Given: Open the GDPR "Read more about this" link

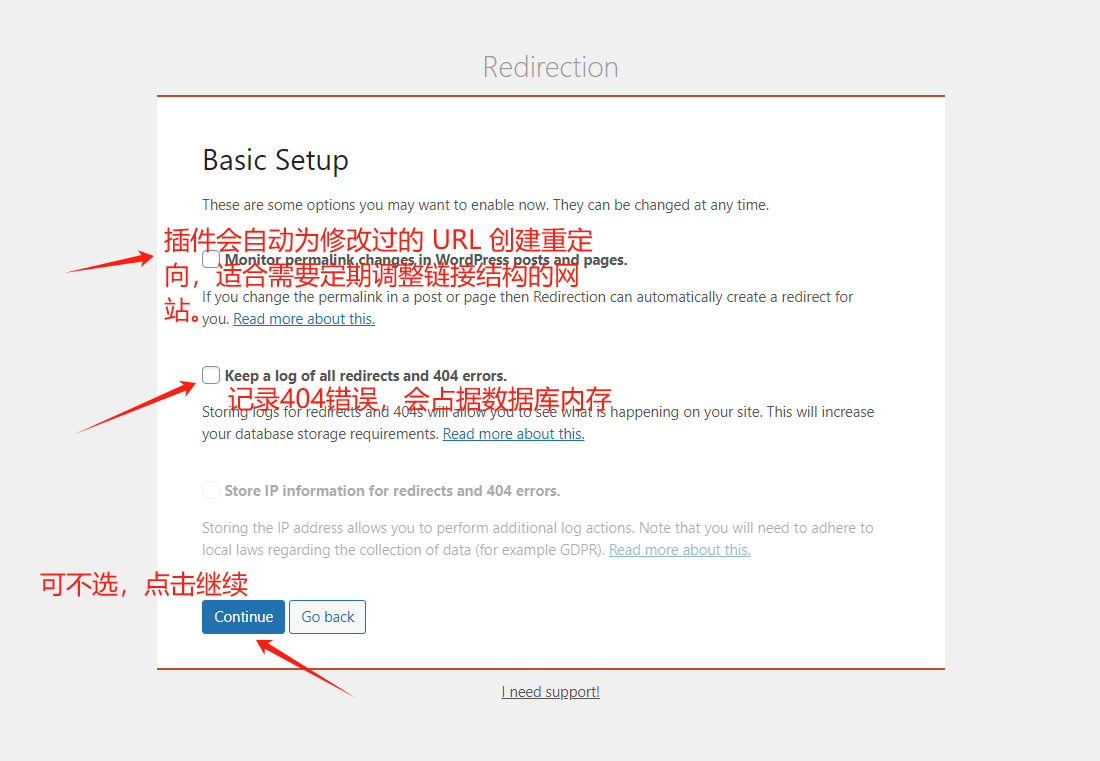Looking at the screenshot, I should [x=679, y=549].
